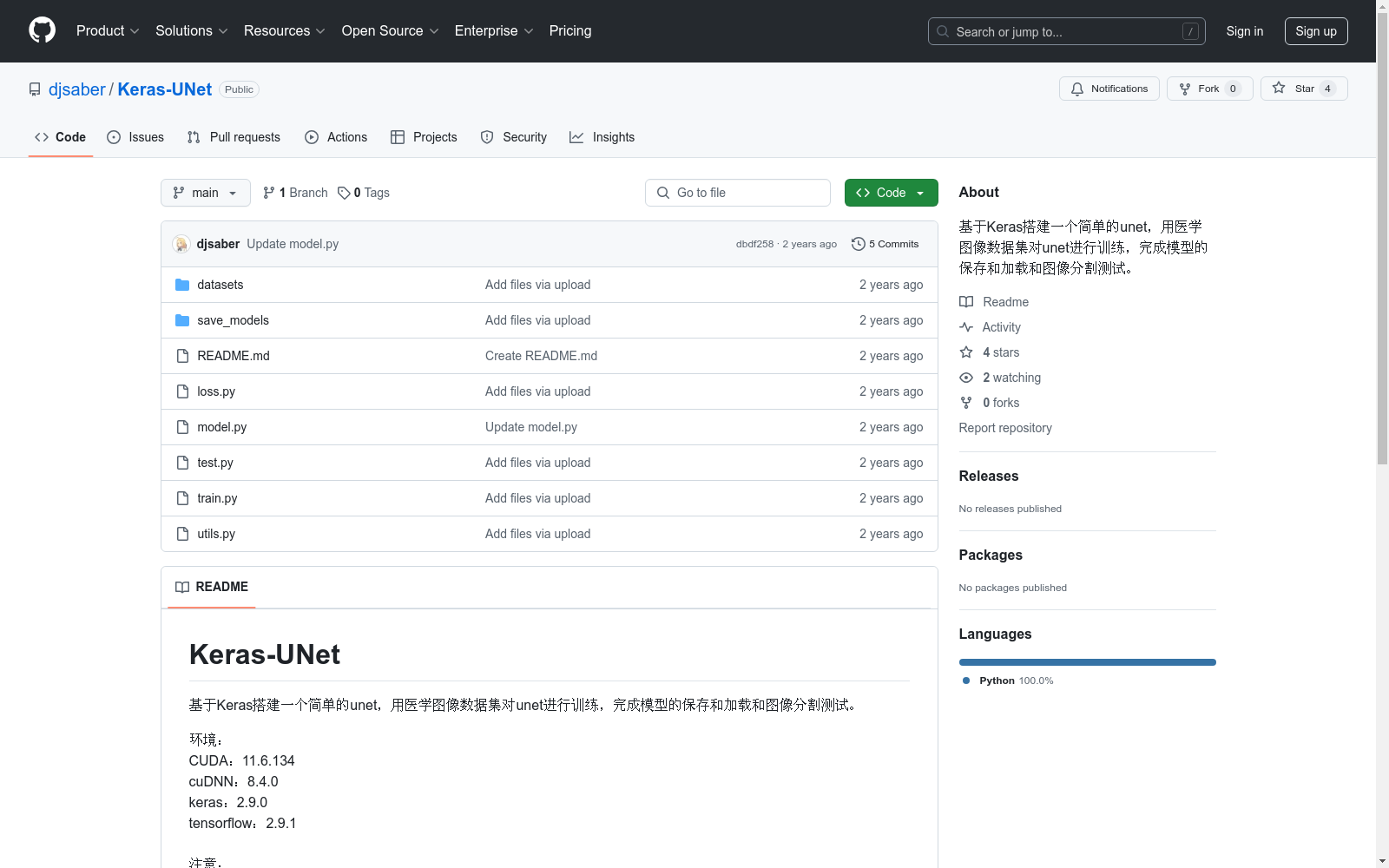Open the train.py file
Screen dimensions: 1389x868
(217, 498)
